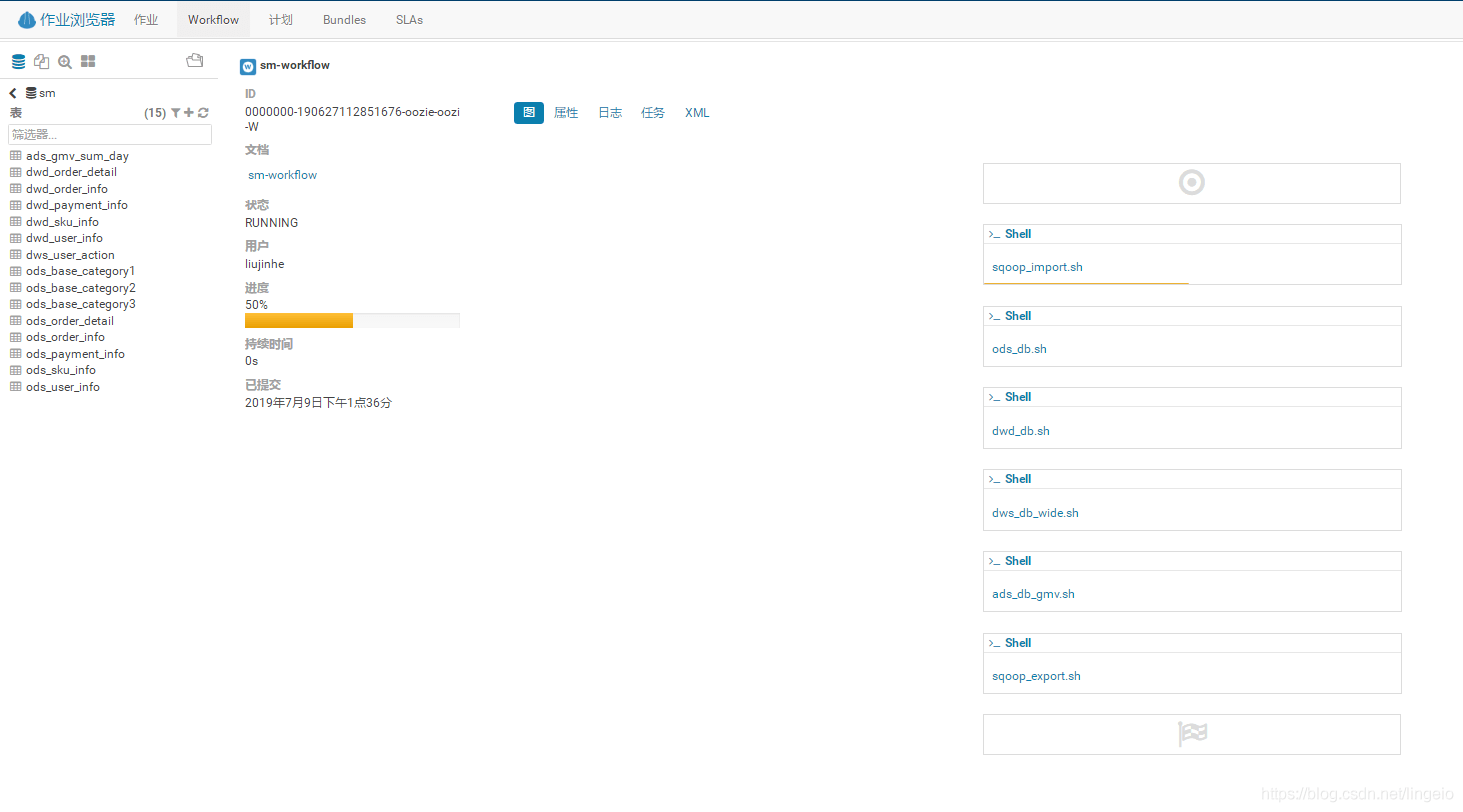Click the magnifier search icon in sidebar
Image resolution: width=1463 pixels, height=812 pixels.
(65, 62)
